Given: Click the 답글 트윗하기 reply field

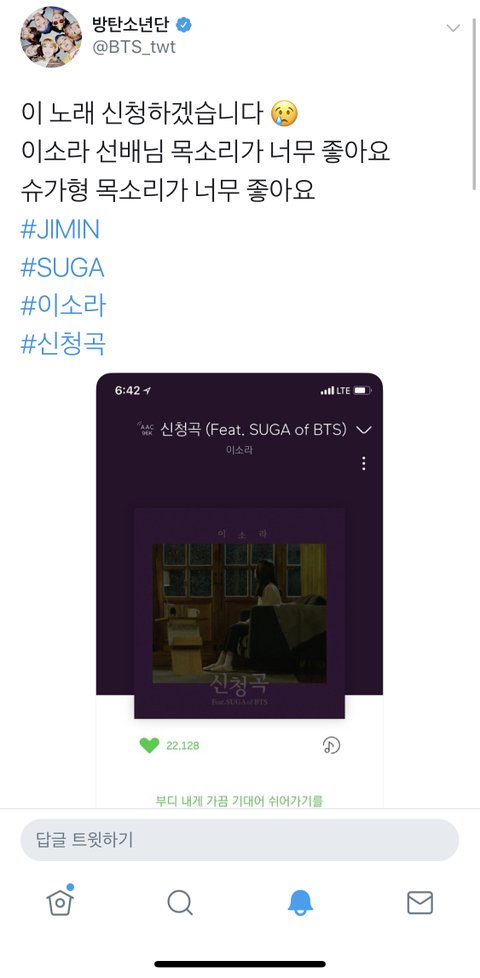Looking at the screenshot, I should pos(239,840).
